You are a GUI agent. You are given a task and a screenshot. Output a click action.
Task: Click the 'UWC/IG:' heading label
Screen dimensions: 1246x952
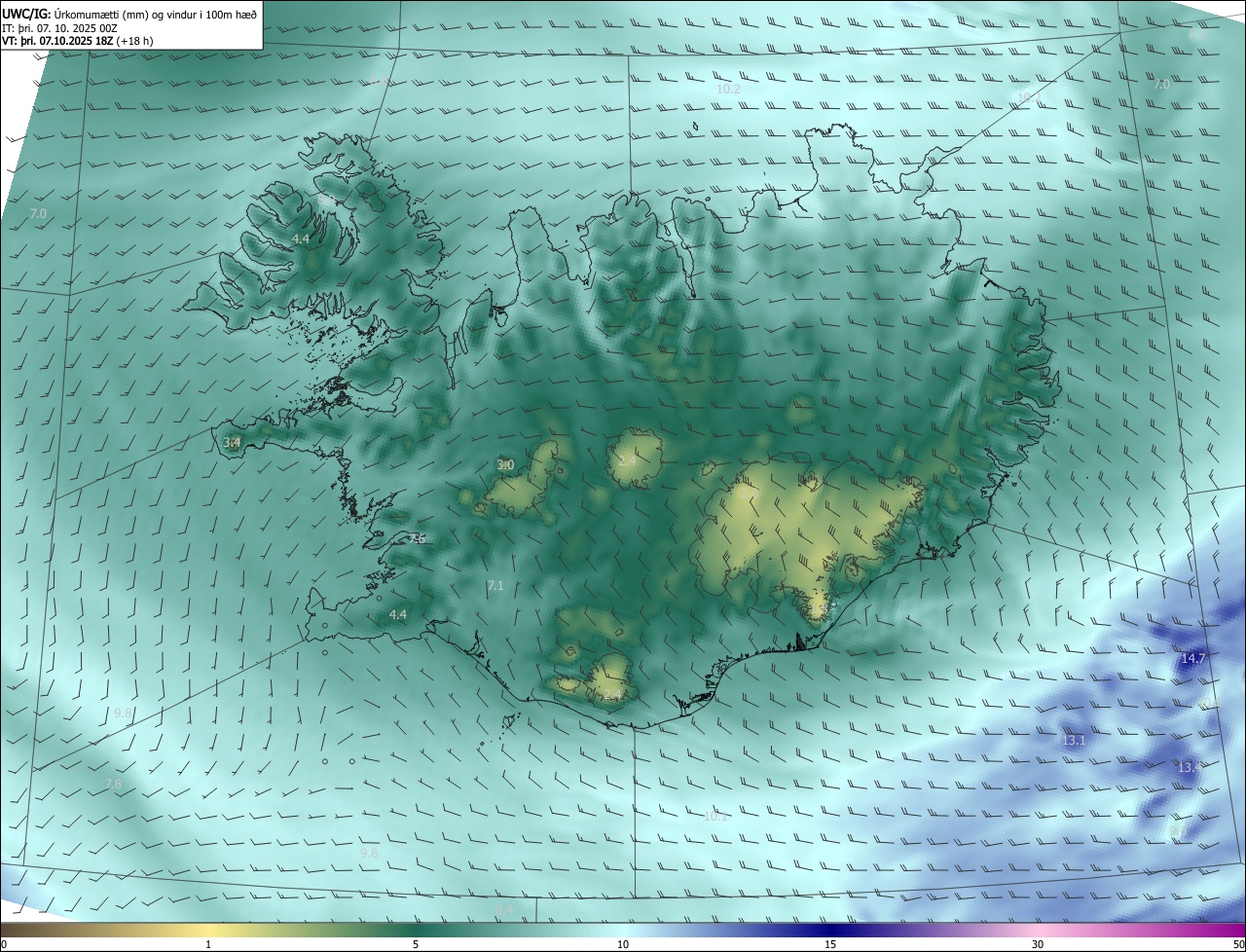(26, 13)
